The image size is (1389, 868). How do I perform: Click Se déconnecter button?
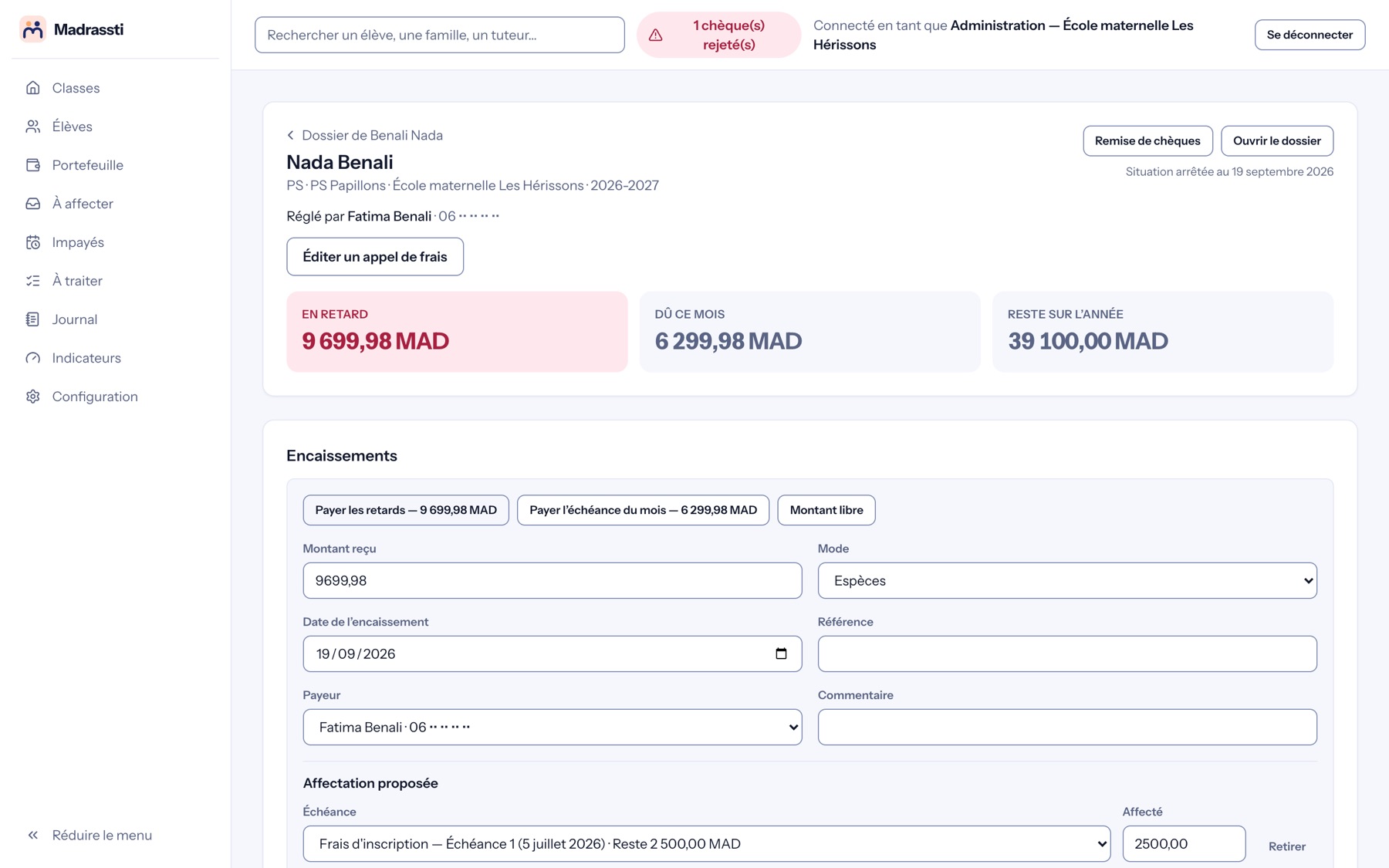(x=1310, y=35)
